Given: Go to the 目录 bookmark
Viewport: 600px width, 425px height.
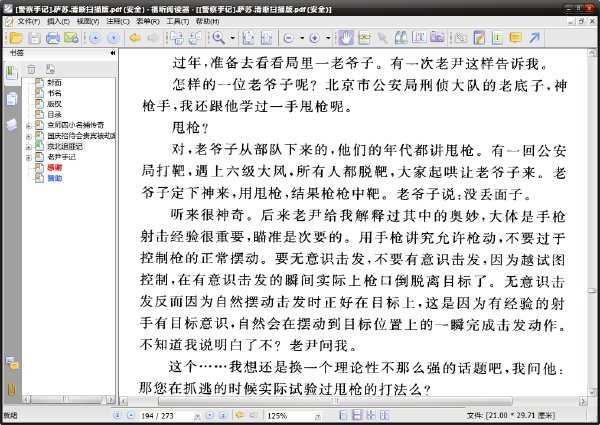Looking at the screenshot, I should pyautogui.click(x=54, y=115).
